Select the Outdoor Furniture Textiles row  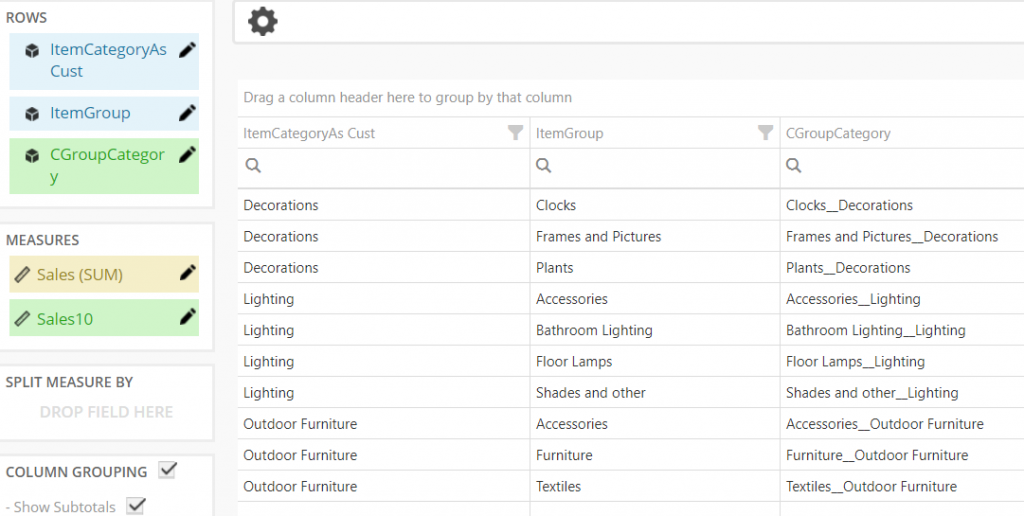coord(631,487)
